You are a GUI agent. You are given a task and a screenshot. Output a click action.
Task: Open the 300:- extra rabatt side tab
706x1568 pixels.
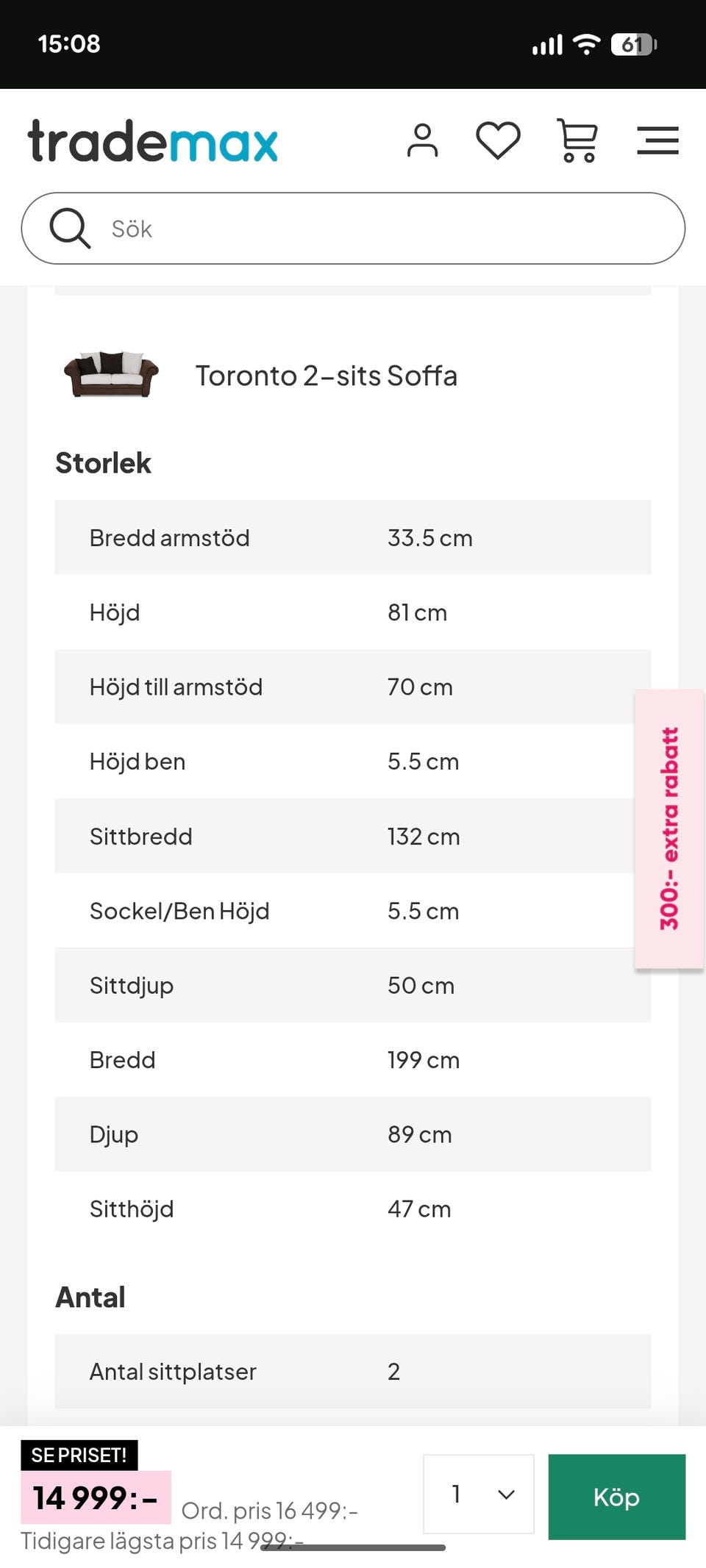click(x=669, y=828)
